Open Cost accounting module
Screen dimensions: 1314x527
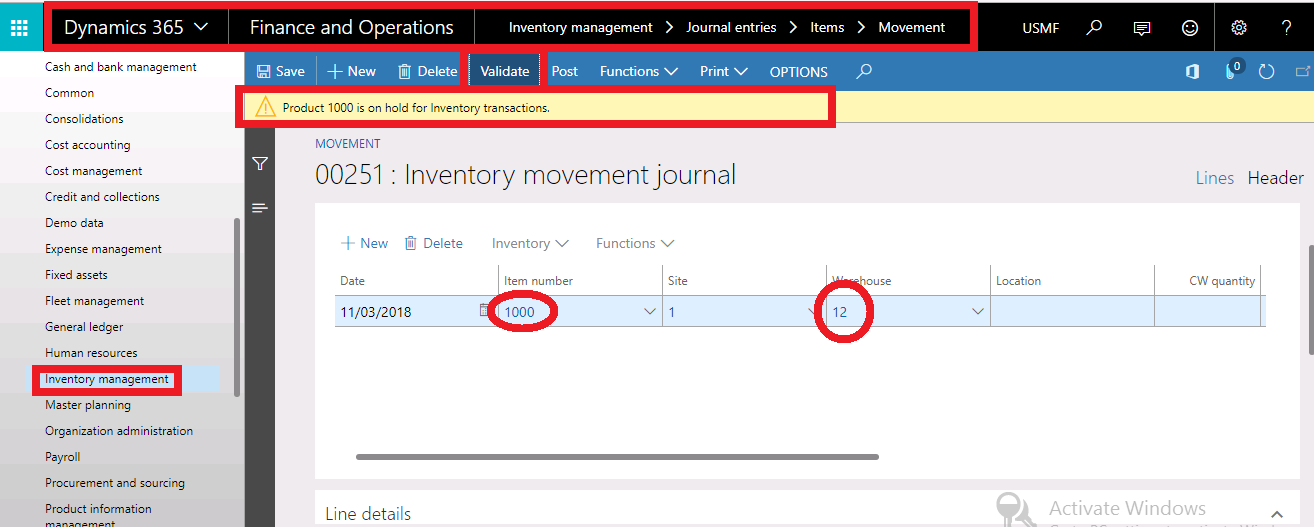(87, 145)
